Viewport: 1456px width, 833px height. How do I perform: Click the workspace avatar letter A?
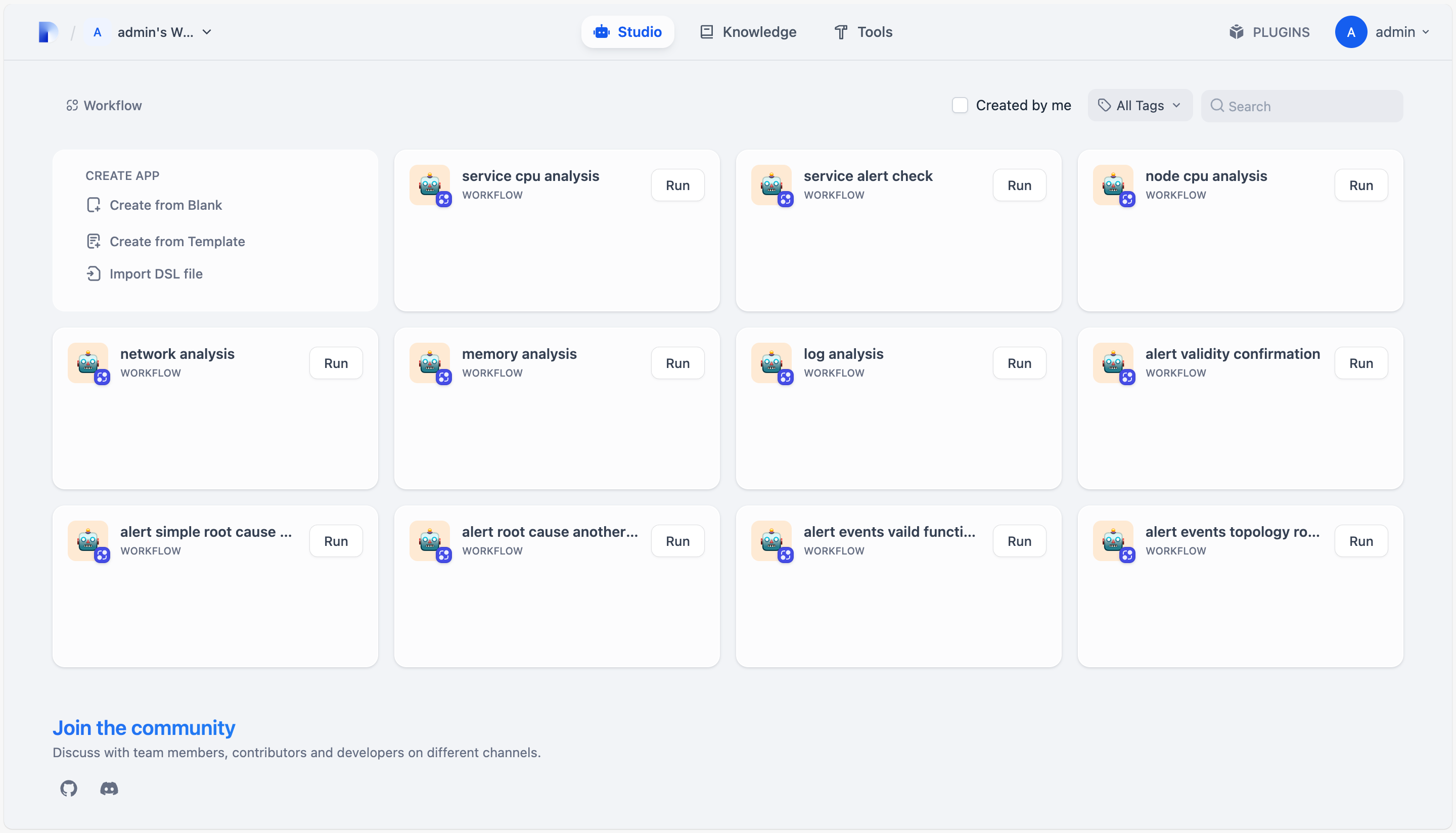coord(97,32)
